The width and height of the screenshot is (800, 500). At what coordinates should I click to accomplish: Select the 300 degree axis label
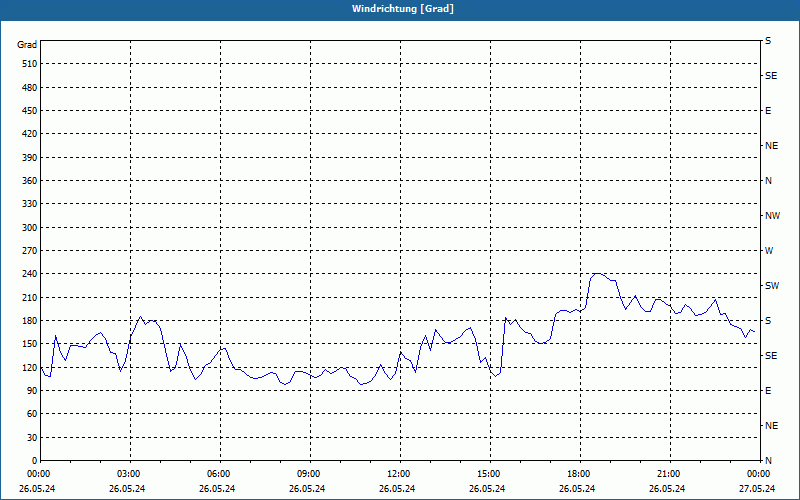click(30, 228)
